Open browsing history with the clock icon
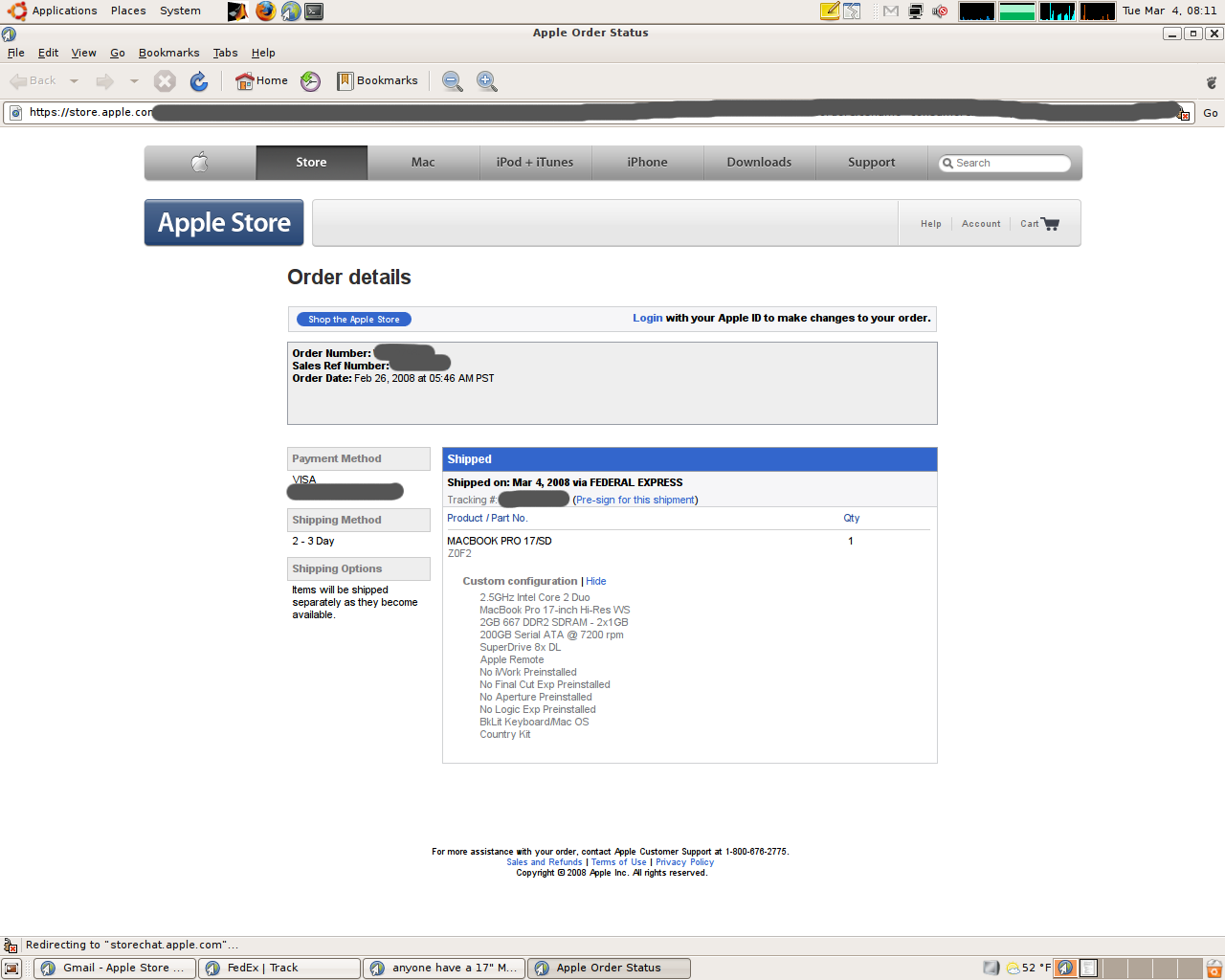 click(x=310, y=81)
